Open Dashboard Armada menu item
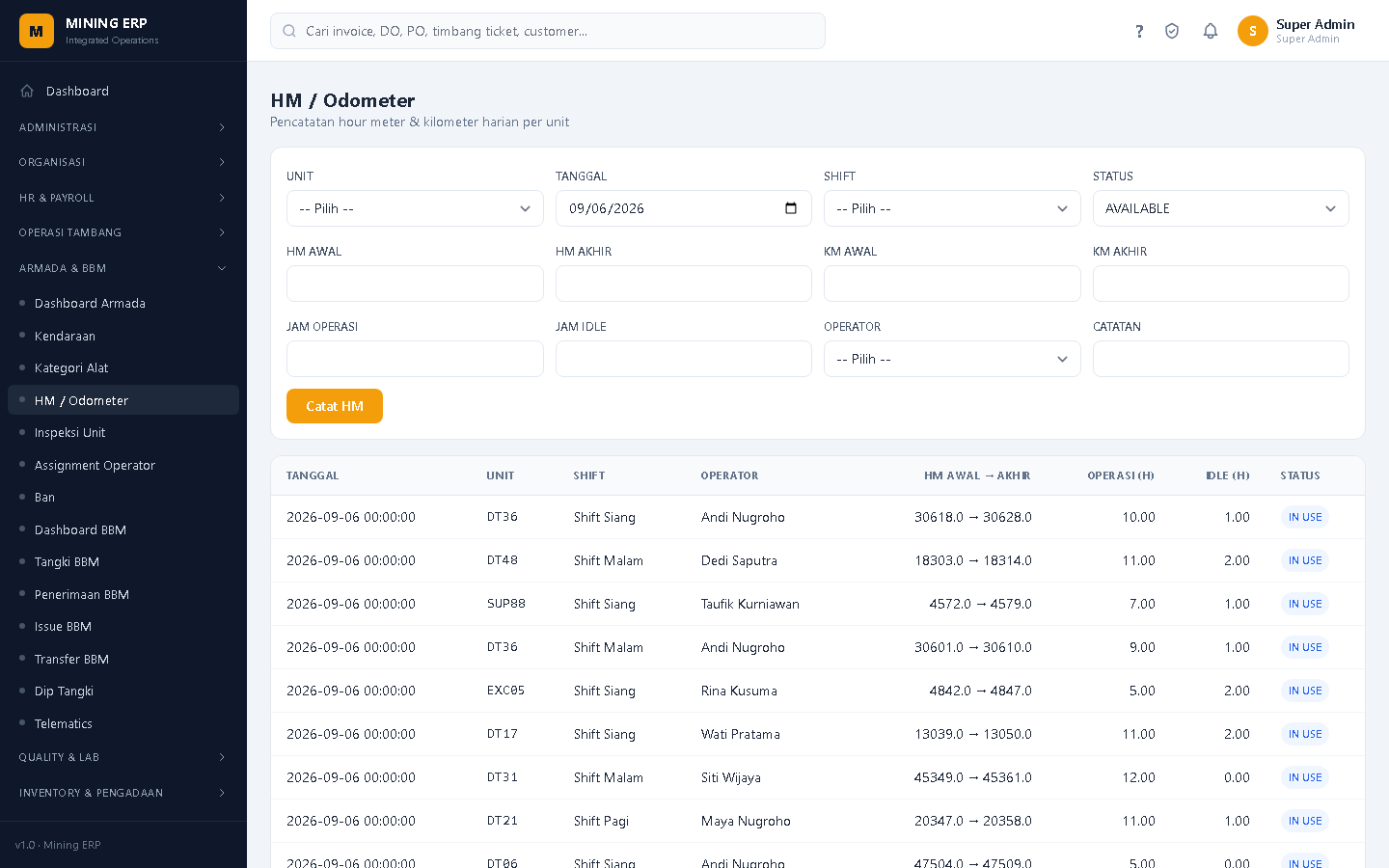Image resolution: width=1389 pixels, height=868 pixels. (123, 303)
